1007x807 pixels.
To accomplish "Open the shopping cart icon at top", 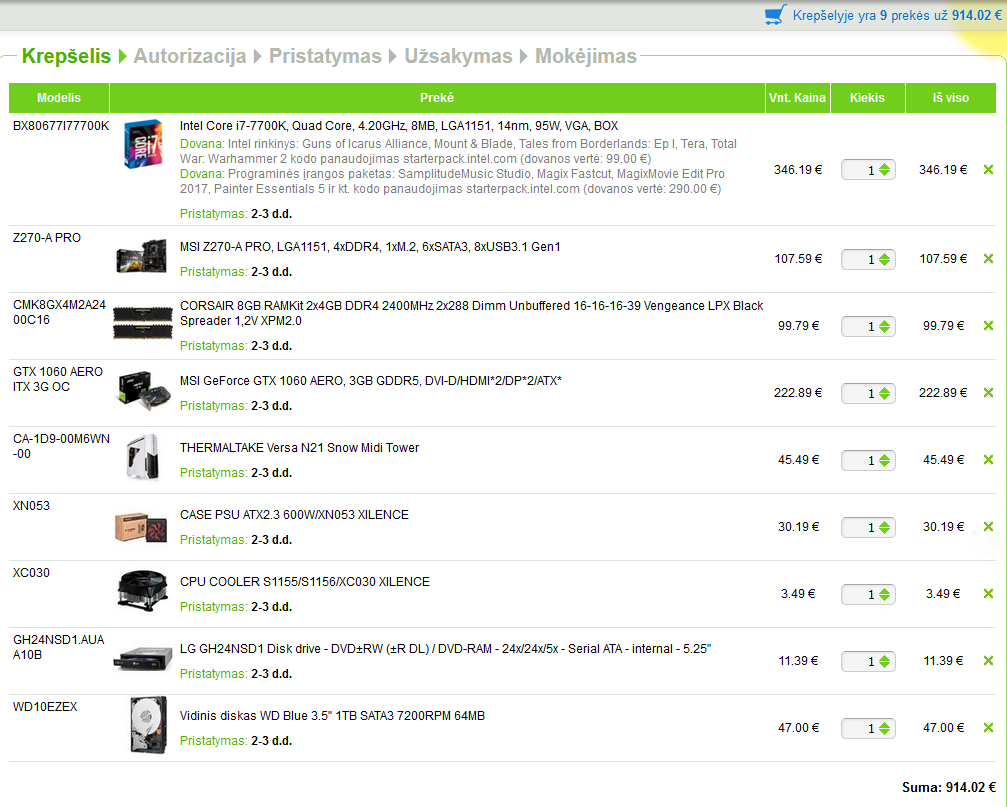I will click(776, 15).
